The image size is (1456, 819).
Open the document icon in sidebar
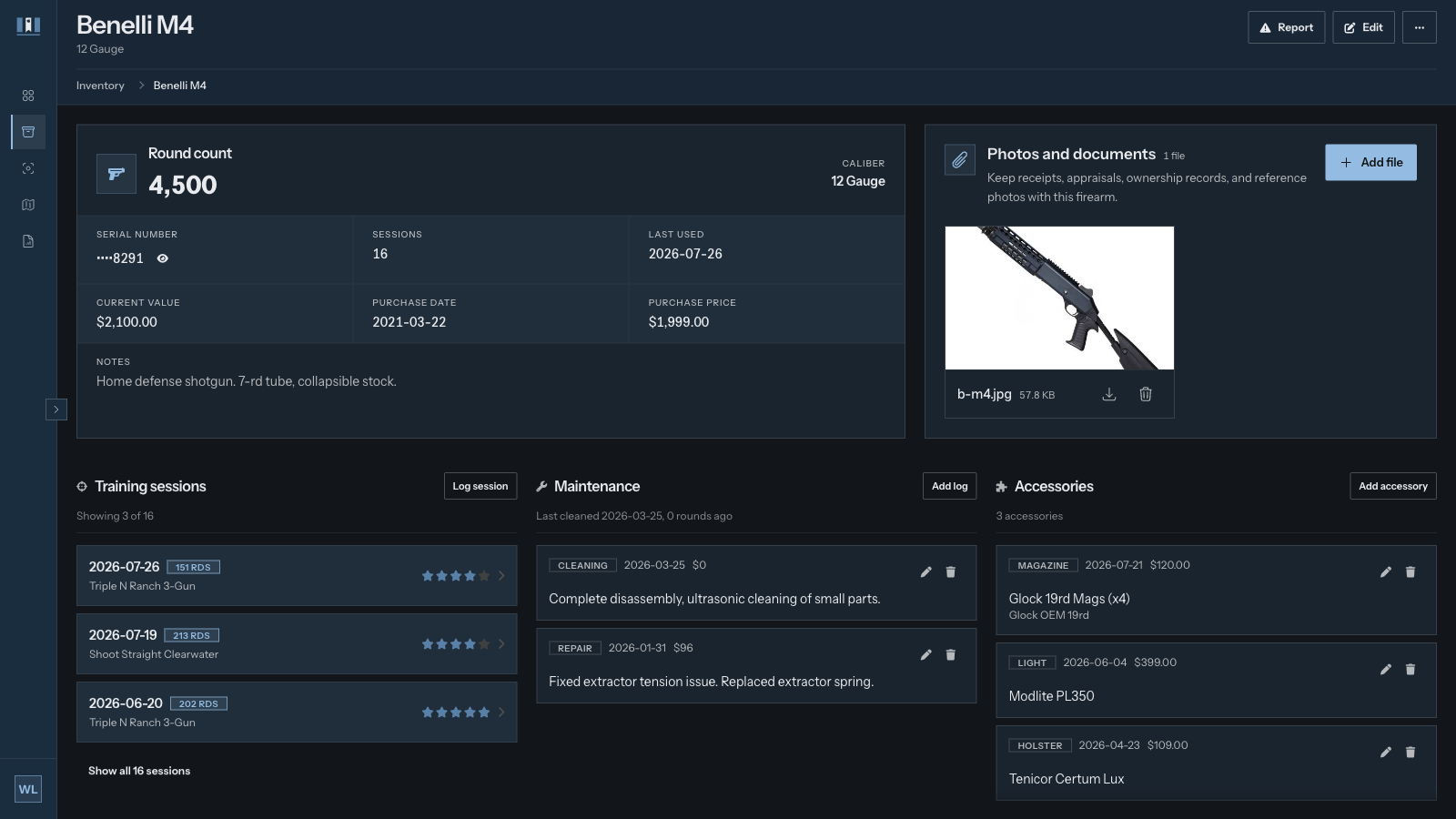pos(28,241)
